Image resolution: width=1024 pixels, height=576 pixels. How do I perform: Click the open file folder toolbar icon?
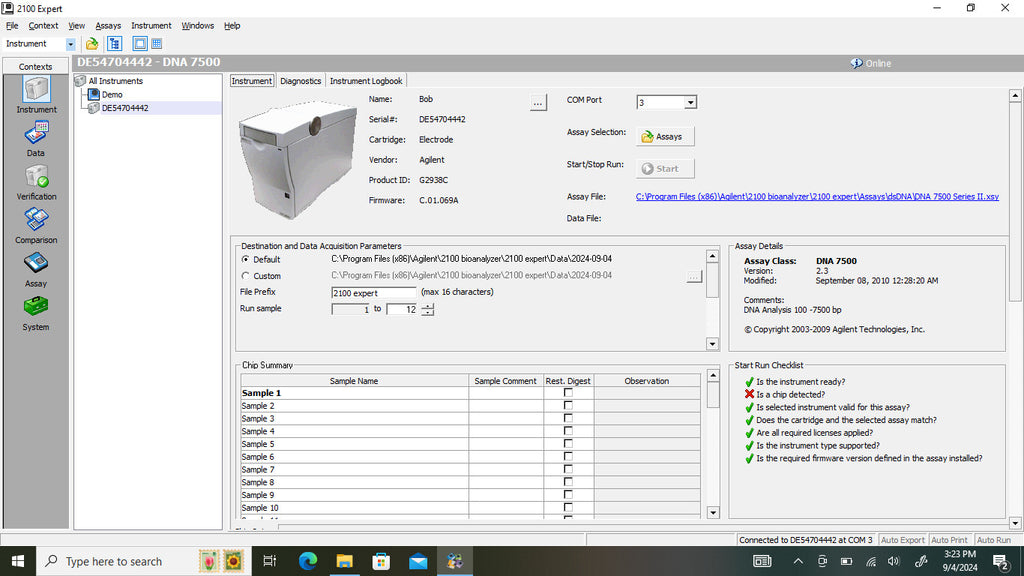click(x=91, y=44)
